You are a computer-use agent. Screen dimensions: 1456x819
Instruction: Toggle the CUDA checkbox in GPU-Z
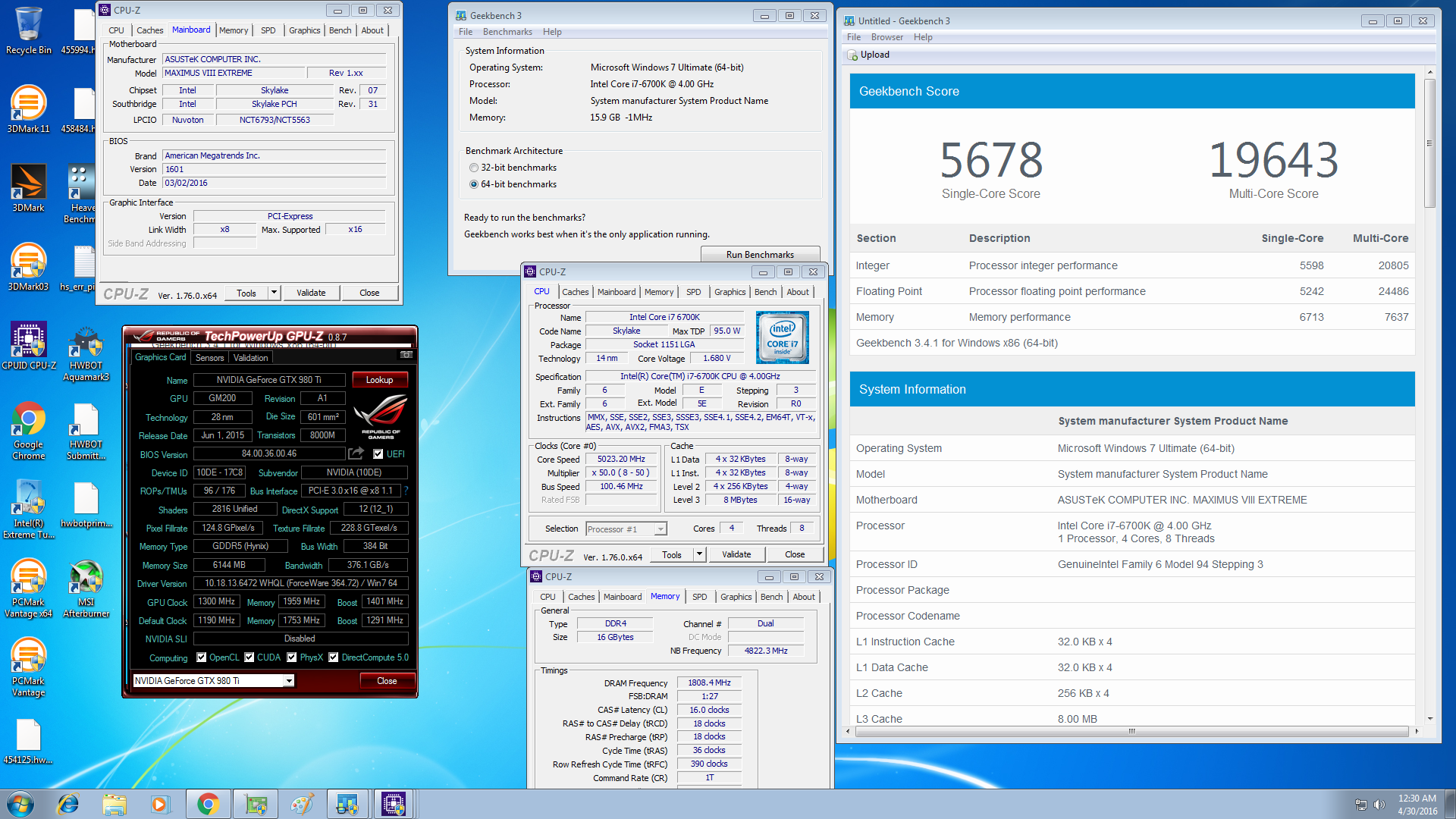(249, 657)
